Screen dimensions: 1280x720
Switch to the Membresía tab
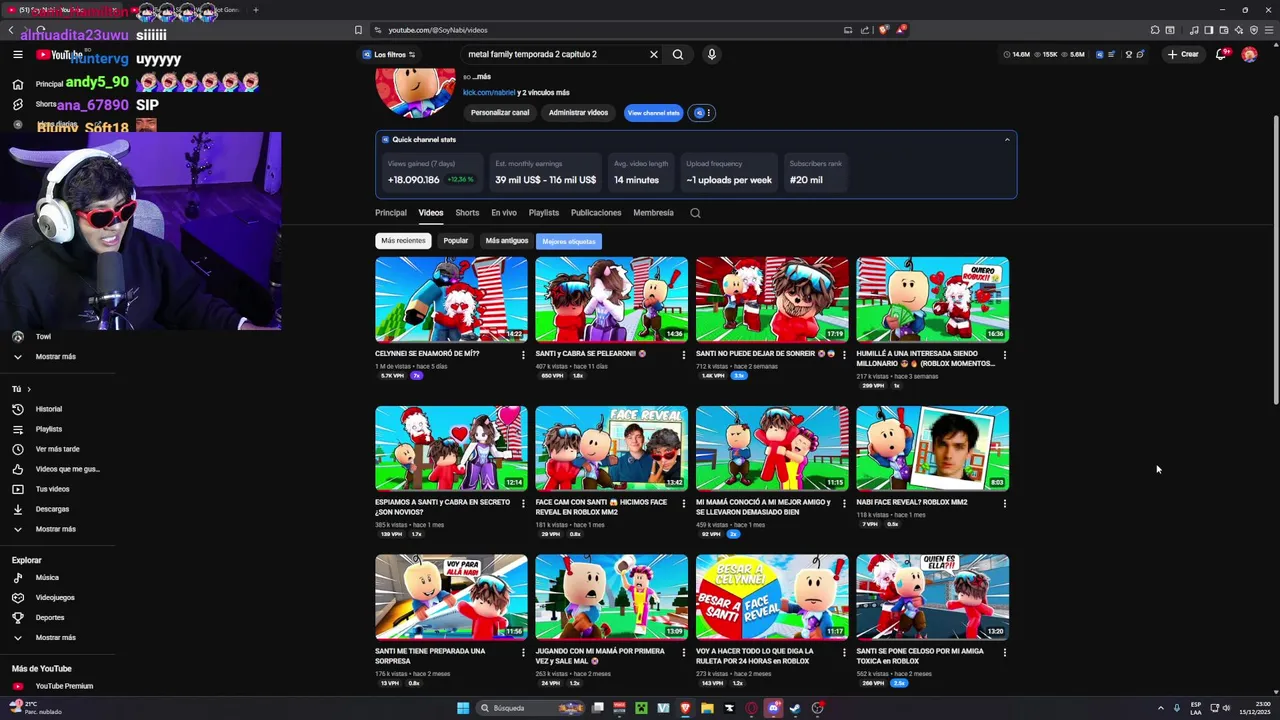[653, 213]
